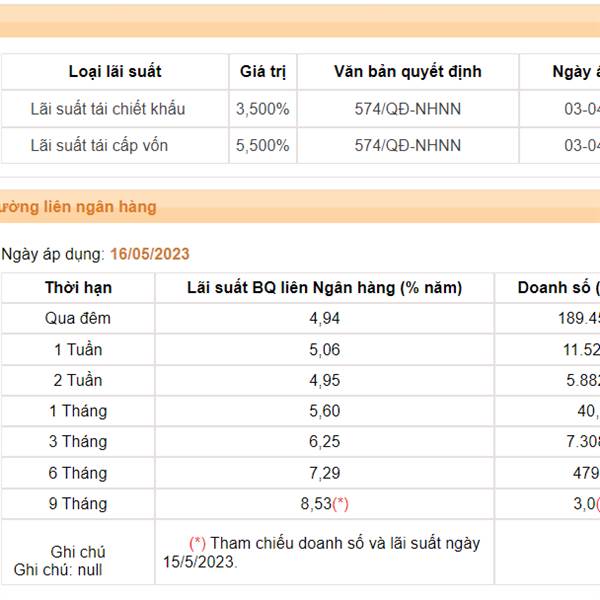
Task: Click the 5,500% refinancing rate value
Action: (x=262, y=145)
